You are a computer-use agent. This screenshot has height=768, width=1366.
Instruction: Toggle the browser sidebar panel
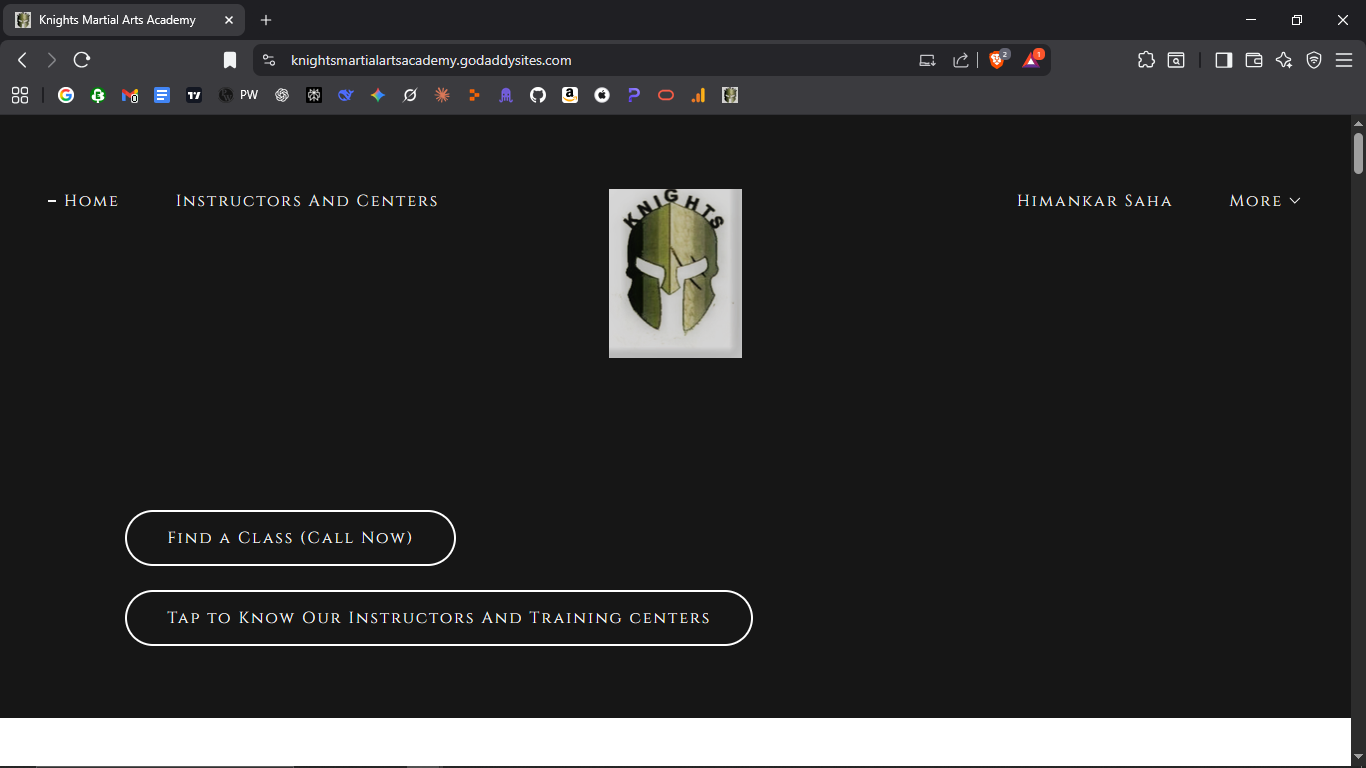pos(1223,60)
